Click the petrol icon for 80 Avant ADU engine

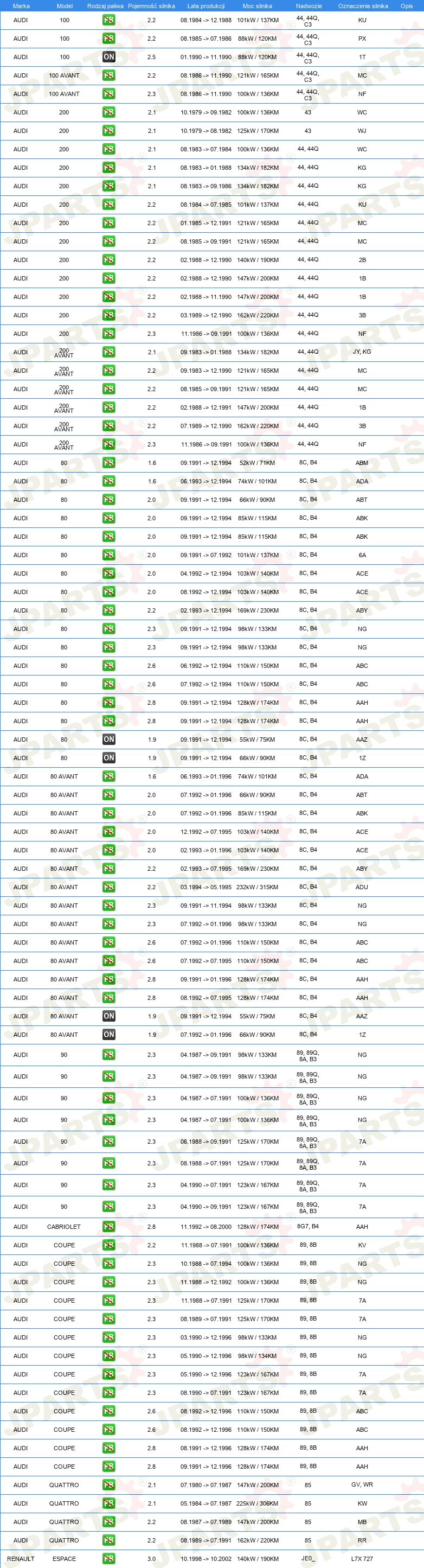pos(109,887)
